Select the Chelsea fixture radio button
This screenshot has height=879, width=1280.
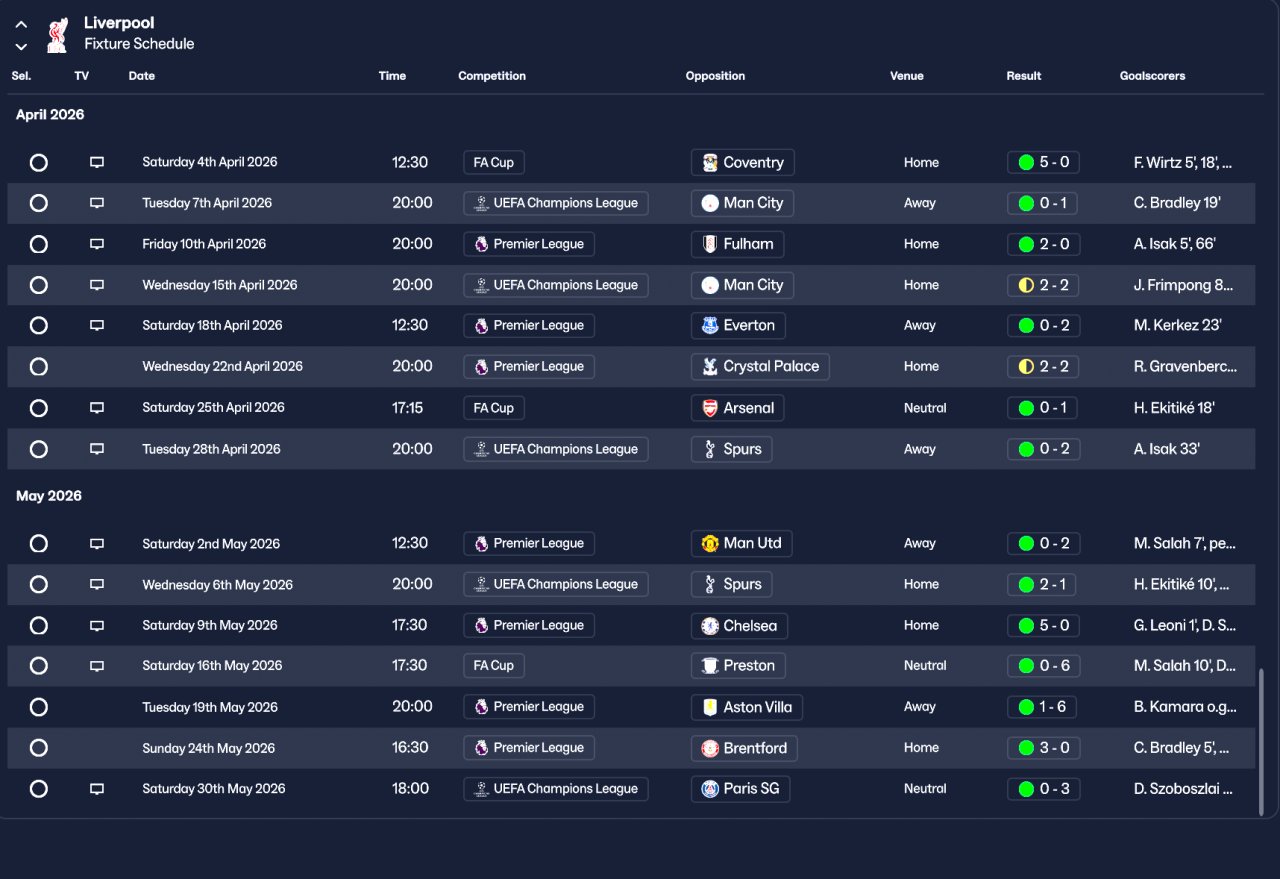38,625
